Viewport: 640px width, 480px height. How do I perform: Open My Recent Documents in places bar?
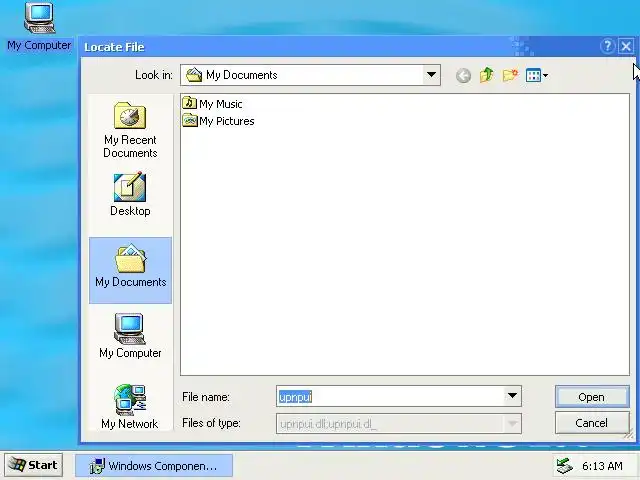point(130,130)
